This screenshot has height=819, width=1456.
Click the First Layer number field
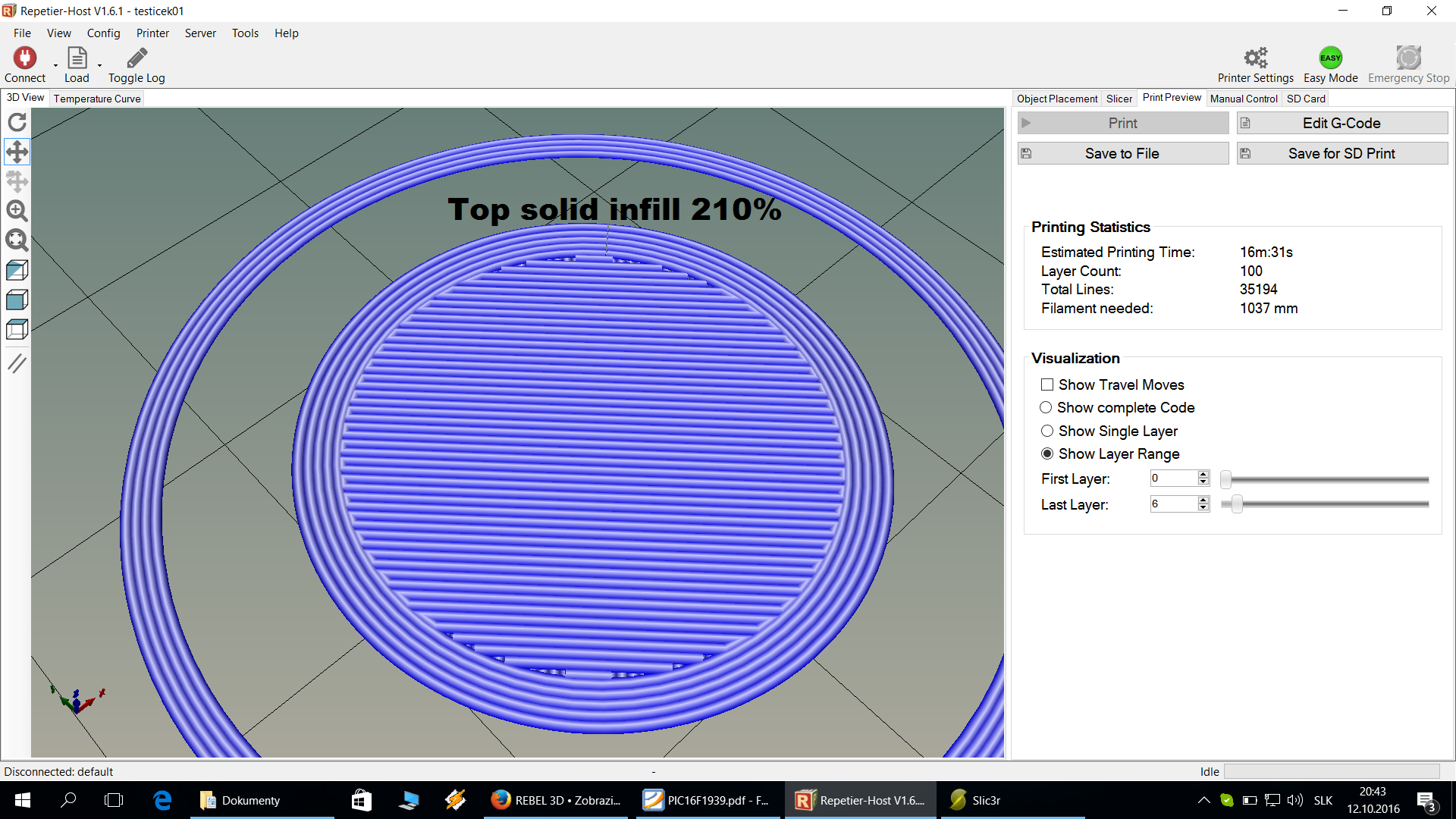coord(1172,479)
